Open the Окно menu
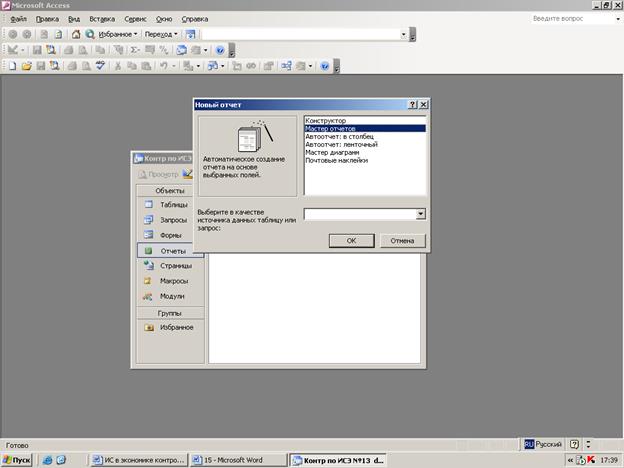Viewport: 624px width, 468px height. tap(164, 19)
